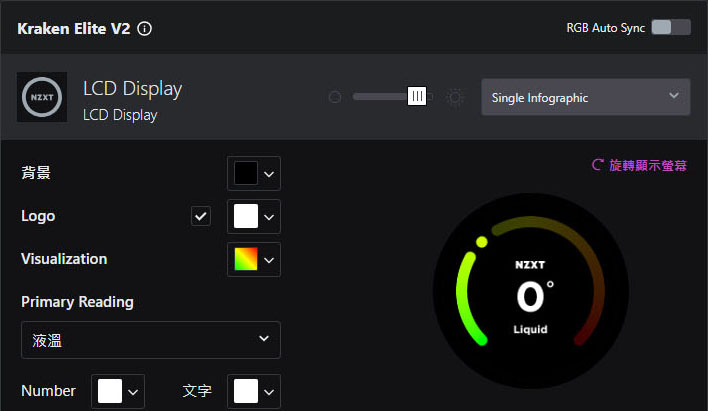
Task: Expand the 背景 color dropdown arrow
Action: pyautogui.click(x=269, y=174)
